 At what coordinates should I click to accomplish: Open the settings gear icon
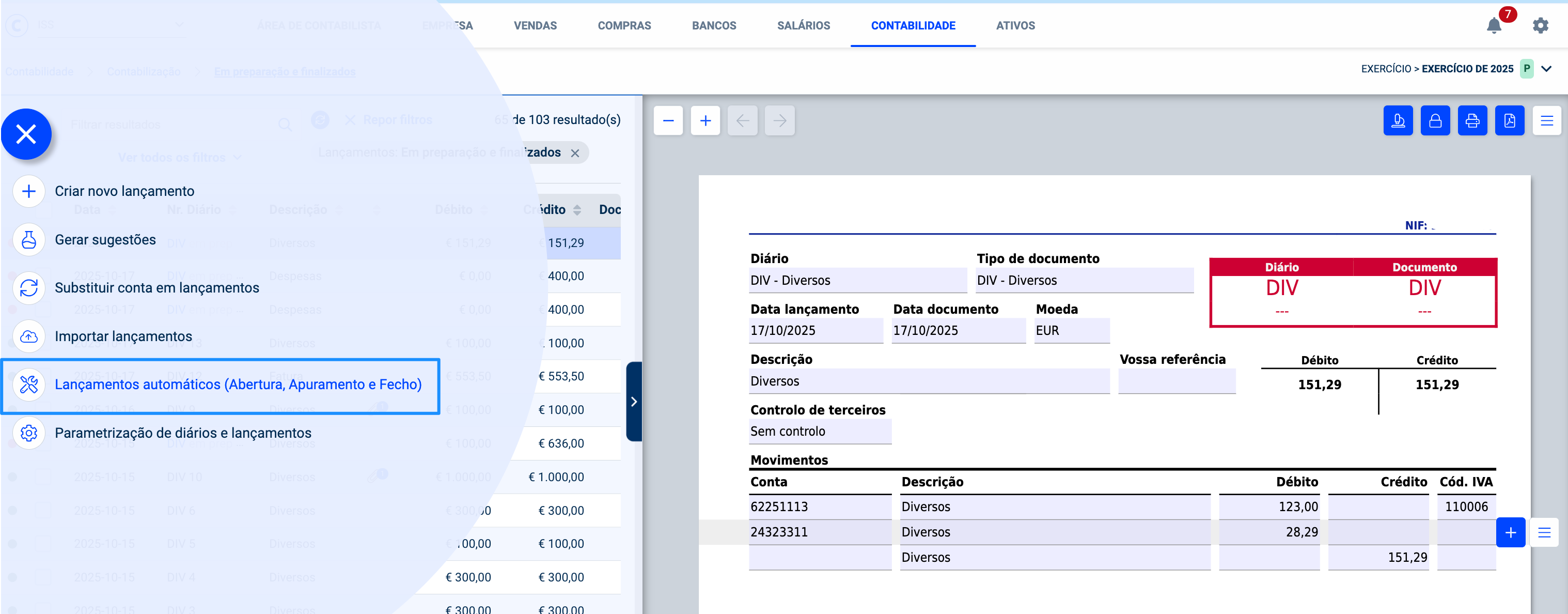click(1540, 26)
